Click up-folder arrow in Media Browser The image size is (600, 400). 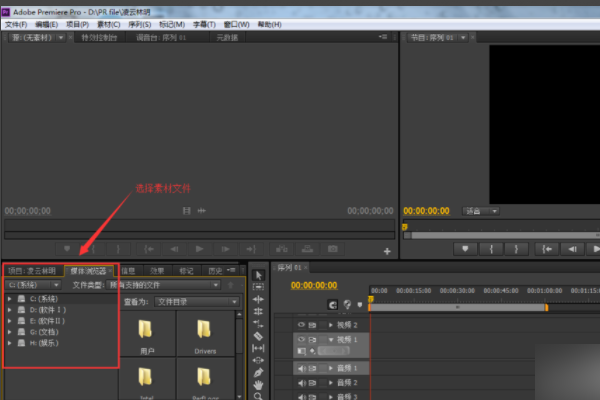click(230, 285)
